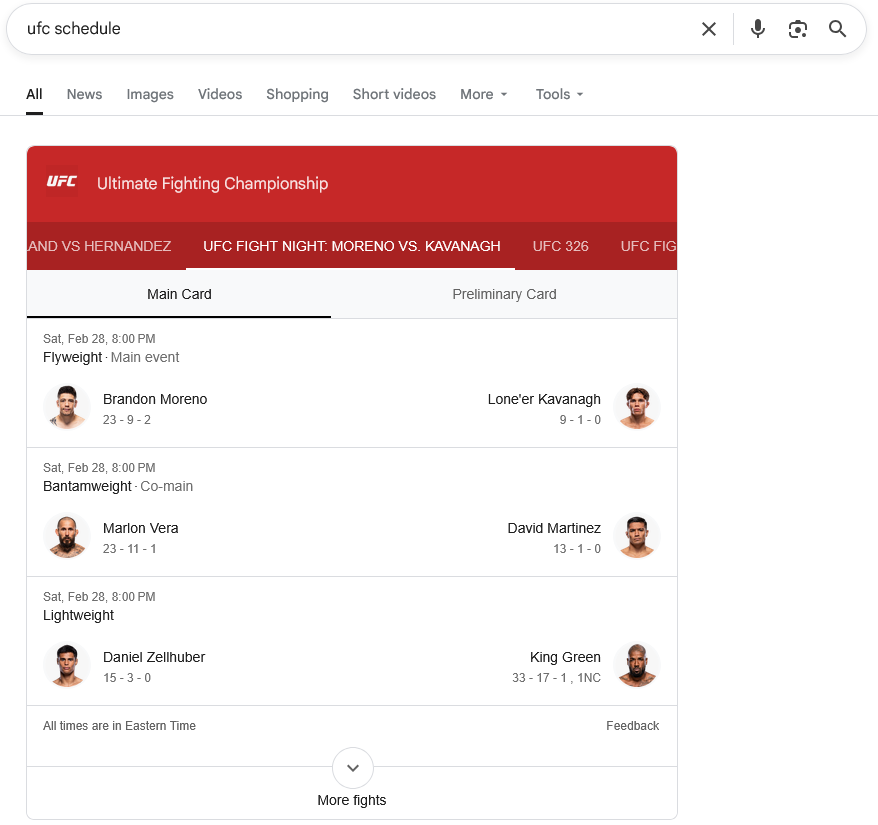Open Lone'er Kavanagh's name link
The width and height of the screenshot is (878, 825).
(544, 399)
